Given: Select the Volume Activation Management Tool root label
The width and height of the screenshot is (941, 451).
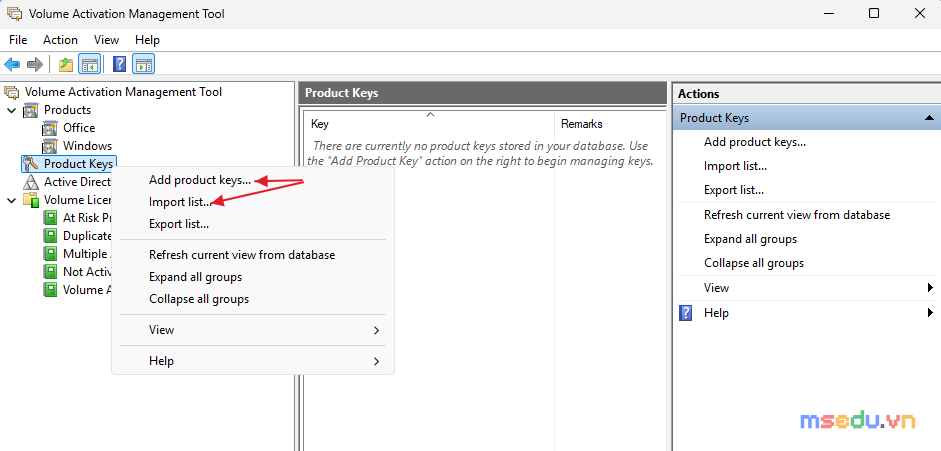Looking at the screenshot, I should (123, 92).
